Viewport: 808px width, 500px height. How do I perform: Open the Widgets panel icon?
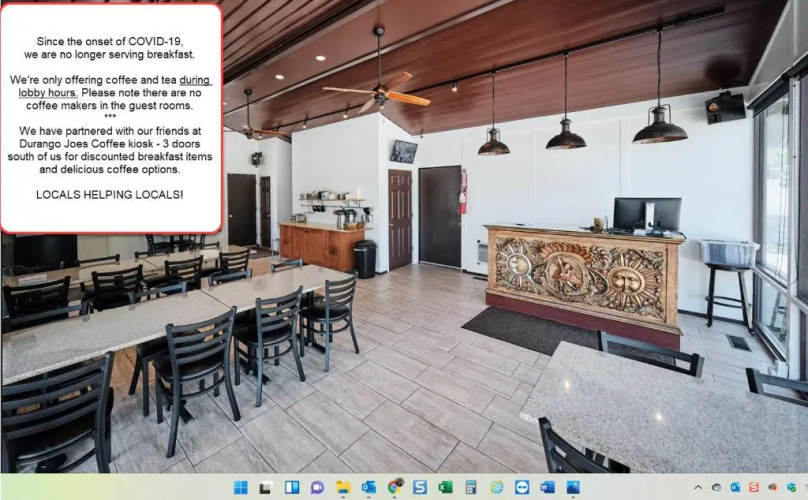coord(292,487)
